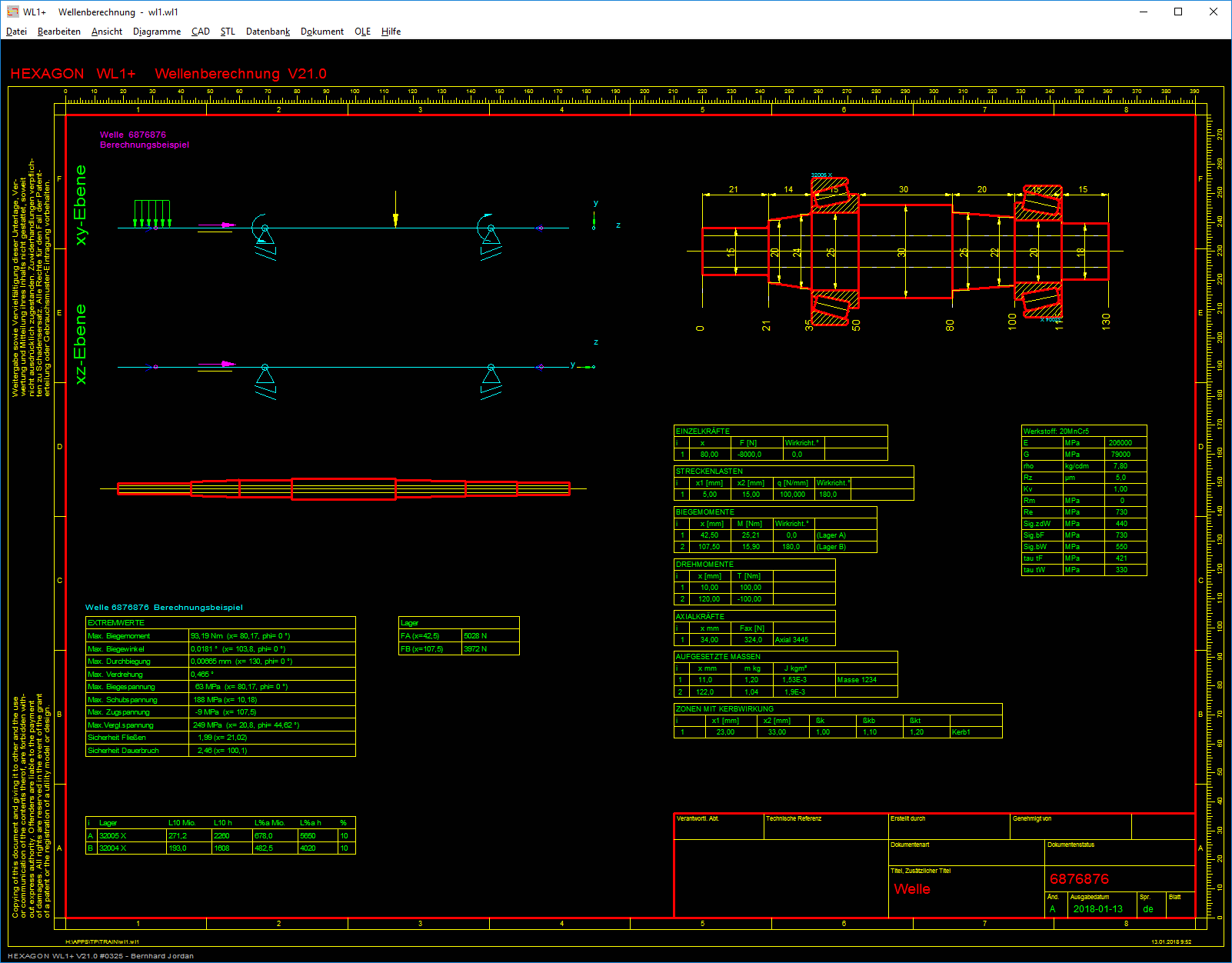The width and height of the screenshot is (1232, 963).
Task: Open the Bearbeiten menu
Action: coord(59,32)
